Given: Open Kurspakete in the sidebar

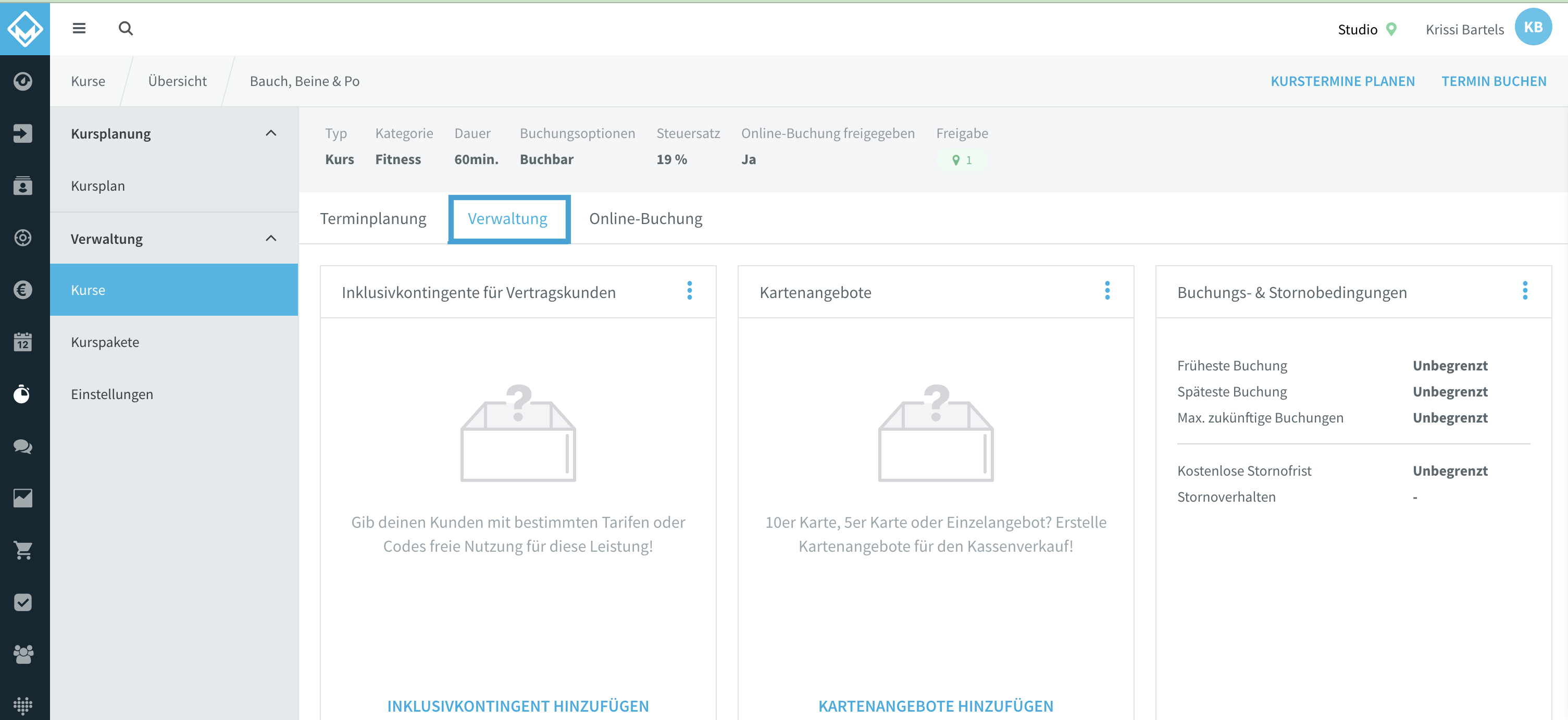Looking at the screenshot, I should 174,342.
